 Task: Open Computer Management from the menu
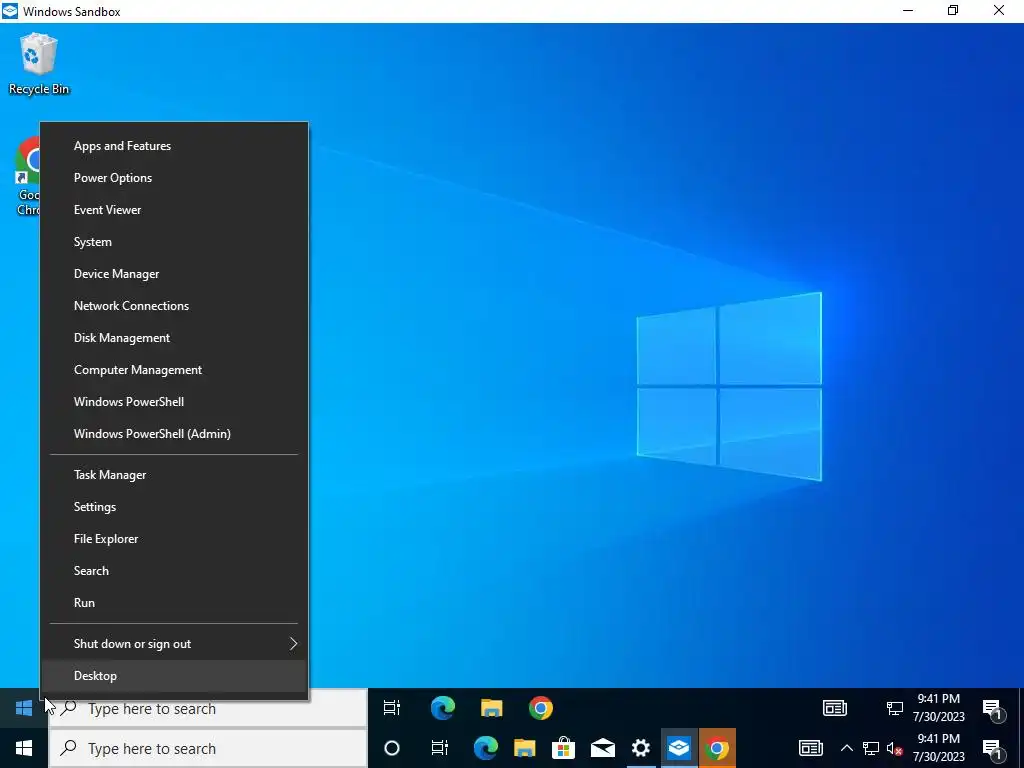174,370
